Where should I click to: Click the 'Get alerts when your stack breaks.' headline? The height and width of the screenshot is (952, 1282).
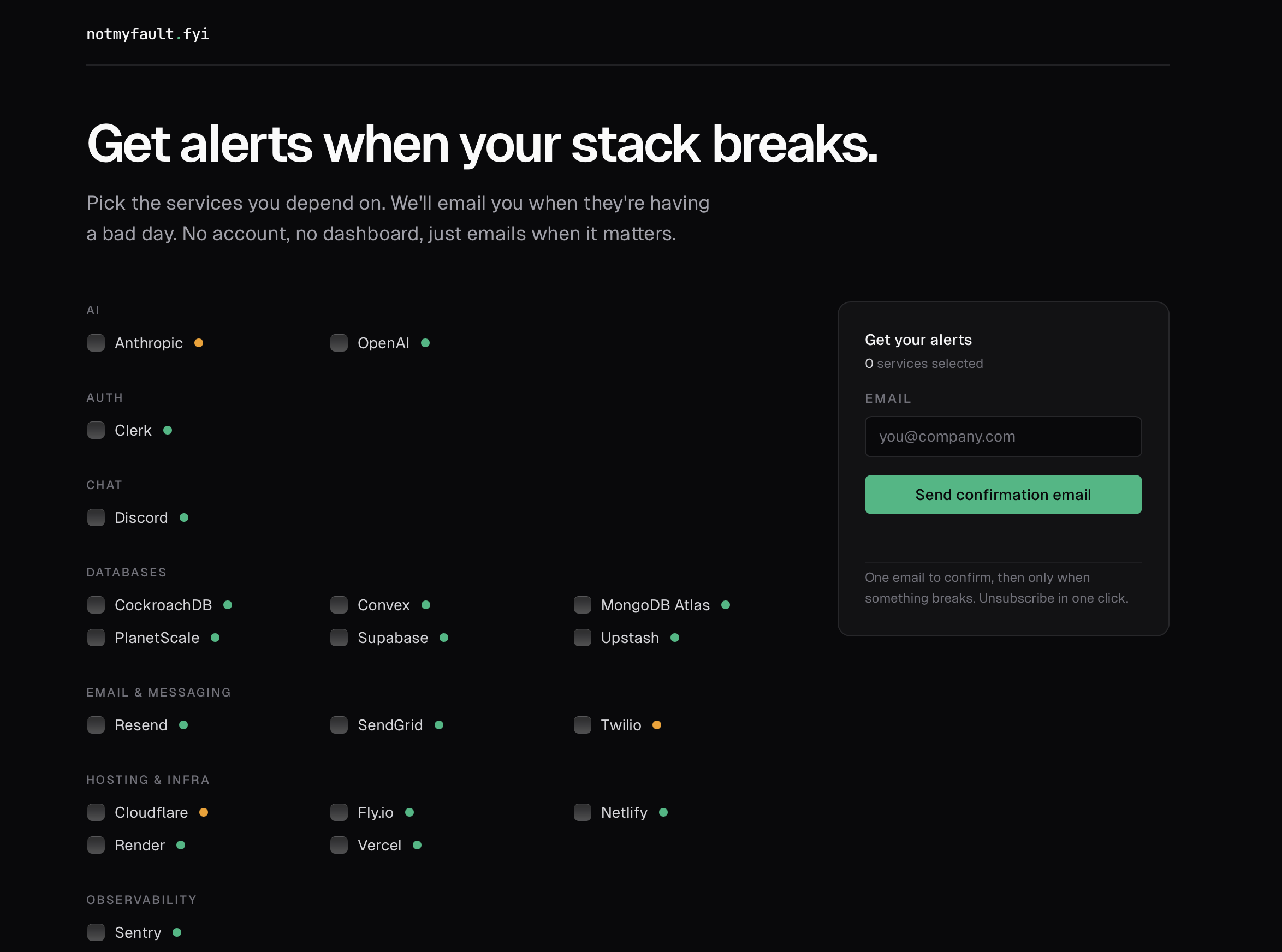pos(482,144)
